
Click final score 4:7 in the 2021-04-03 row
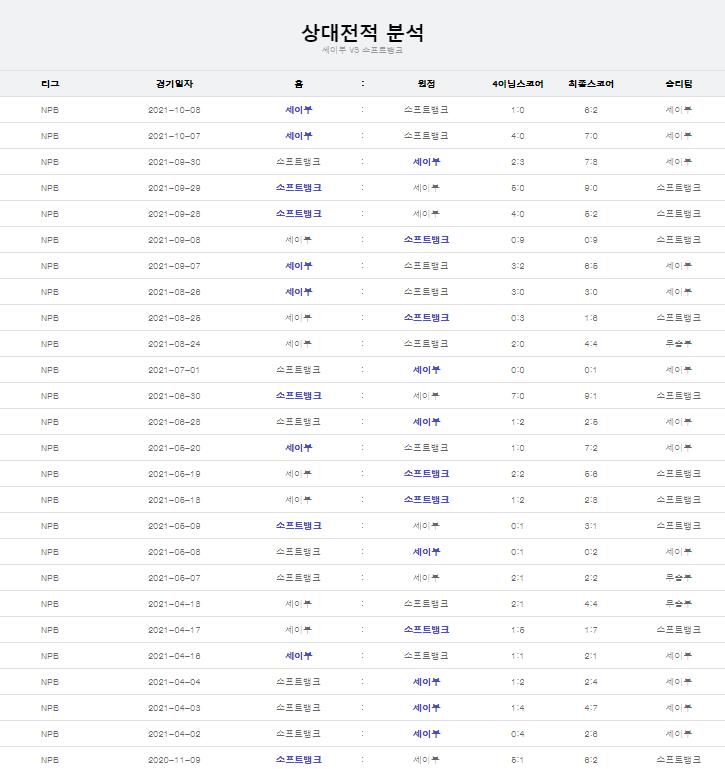(591, 708)
